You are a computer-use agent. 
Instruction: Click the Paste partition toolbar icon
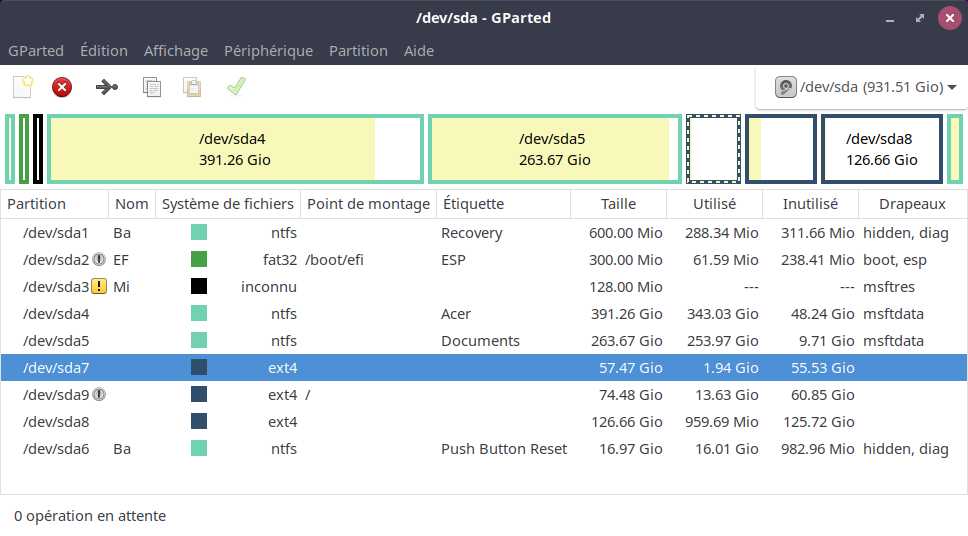pos(192,87)
